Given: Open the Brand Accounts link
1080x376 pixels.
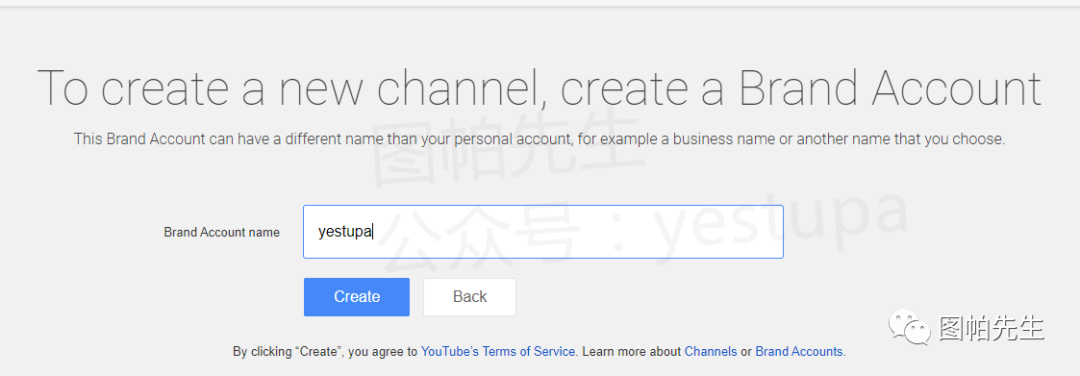Looking at the screenshot, I should (799, 351).
